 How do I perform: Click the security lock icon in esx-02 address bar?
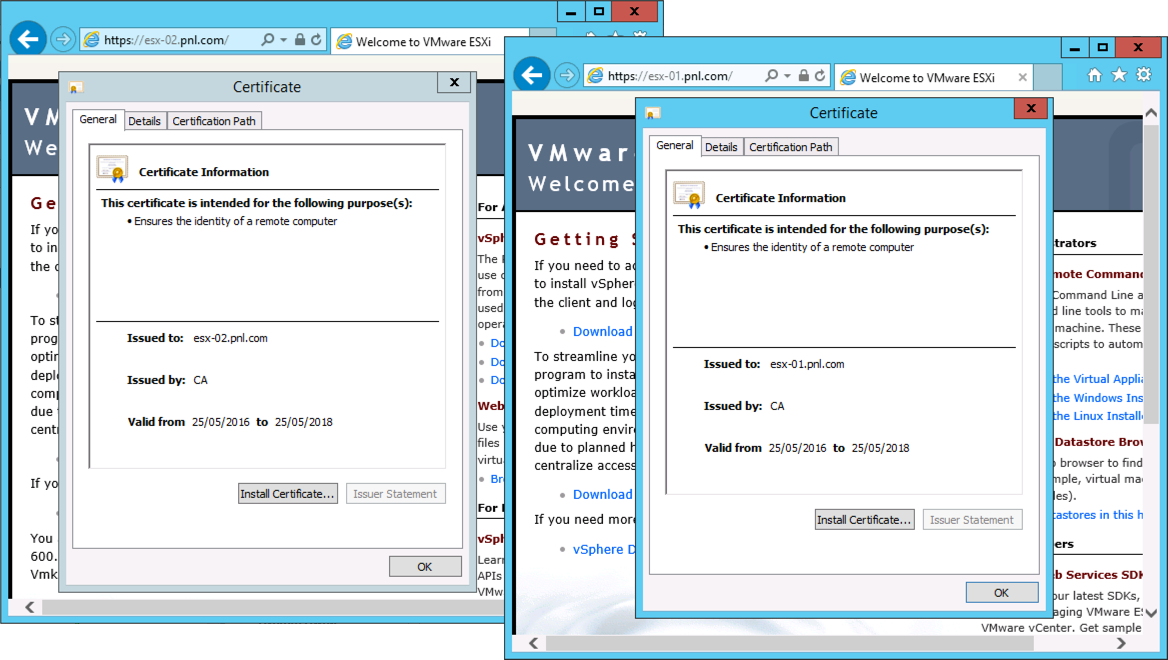coord(300,39)
